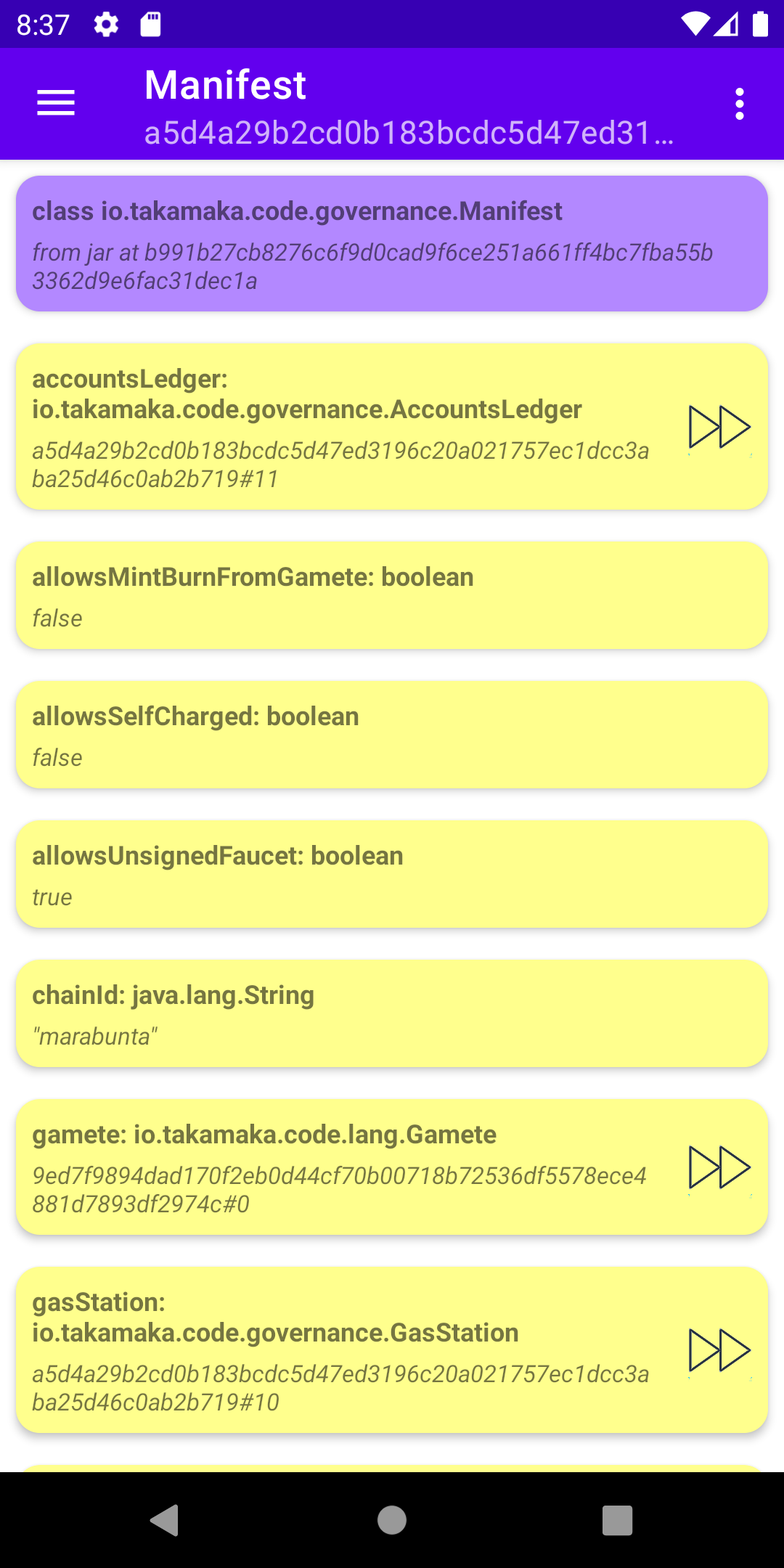
Task: Open the accountsLedger field card
Action: [341, 427]
